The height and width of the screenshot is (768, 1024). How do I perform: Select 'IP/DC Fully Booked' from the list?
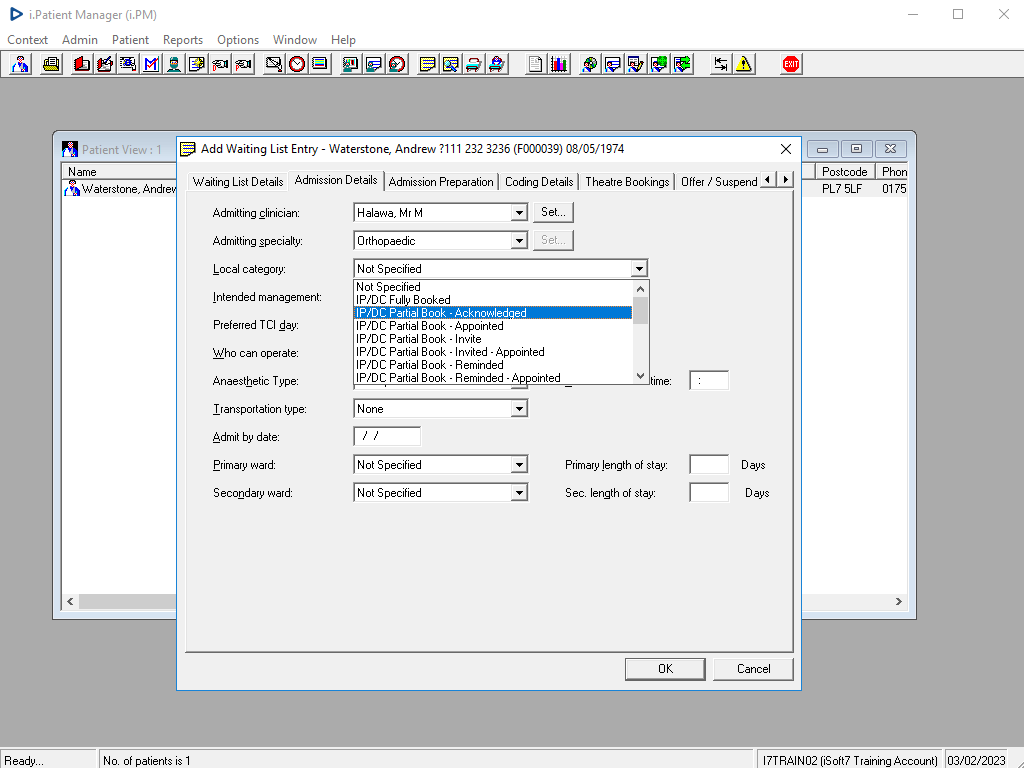click(493, 300)
